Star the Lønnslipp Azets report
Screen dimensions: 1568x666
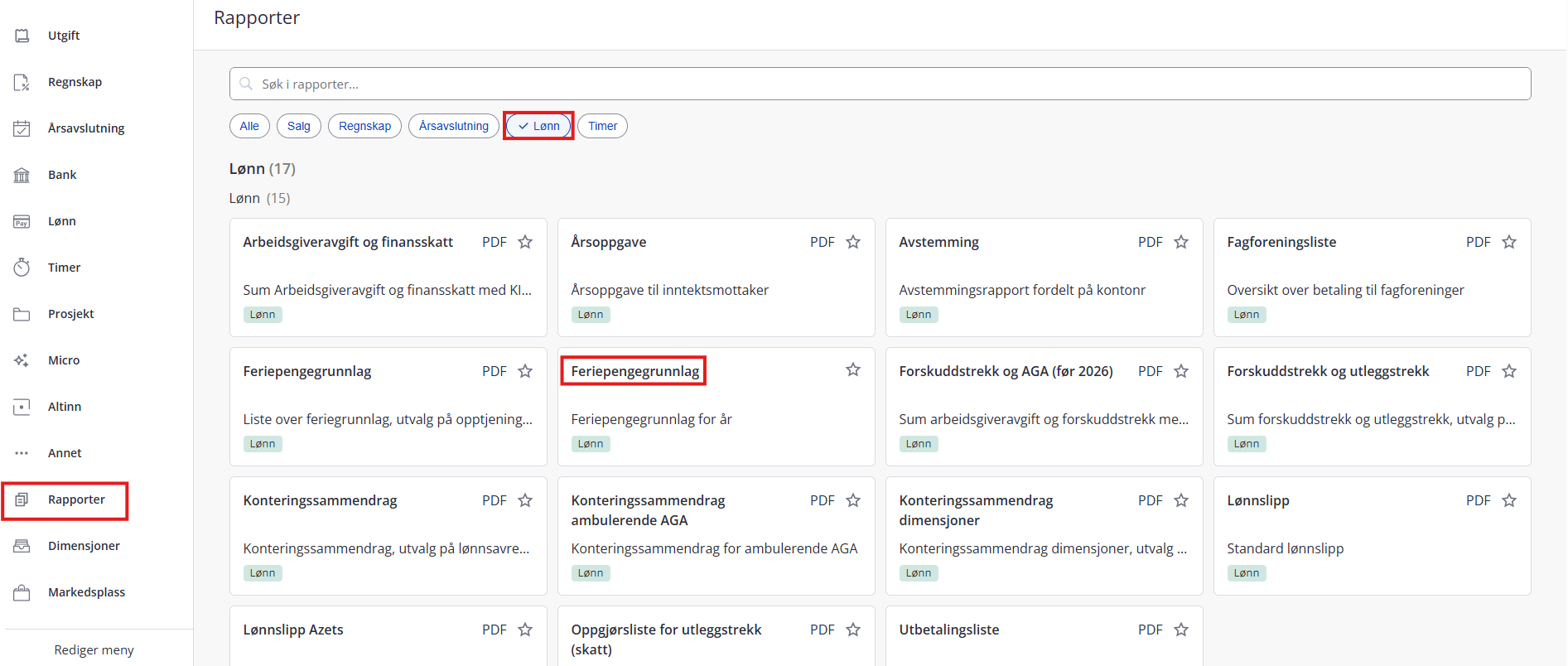click(525, 630)
